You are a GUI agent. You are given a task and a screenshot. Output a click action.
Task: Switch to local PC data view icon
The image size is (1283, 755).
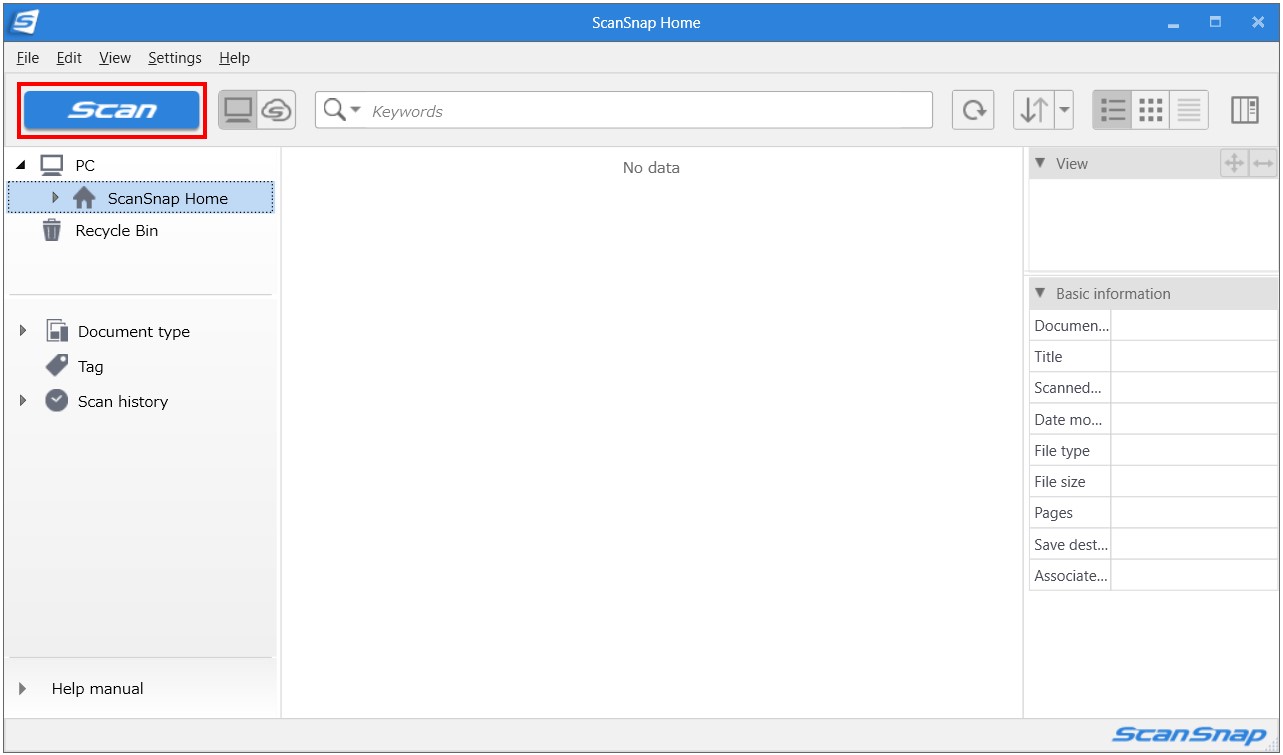(238, 110)
